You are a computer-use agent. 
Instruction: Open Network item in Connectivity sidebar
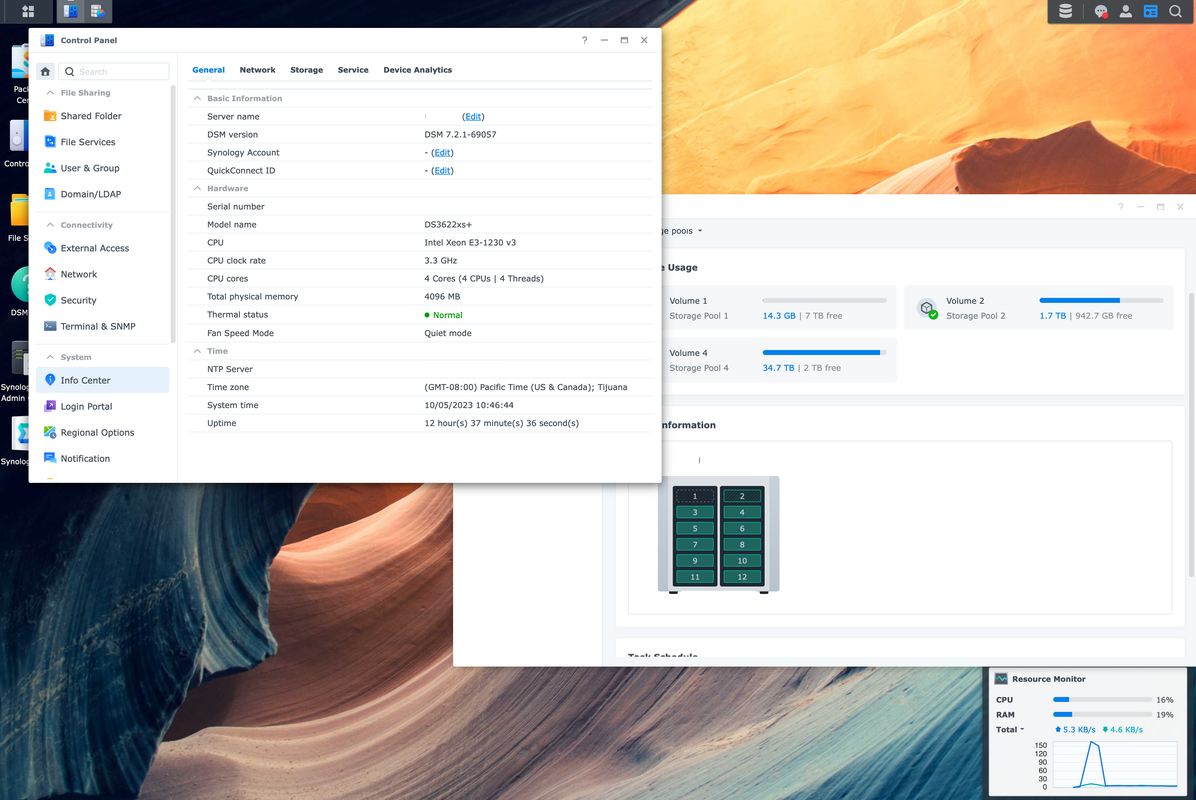point(103,274)
